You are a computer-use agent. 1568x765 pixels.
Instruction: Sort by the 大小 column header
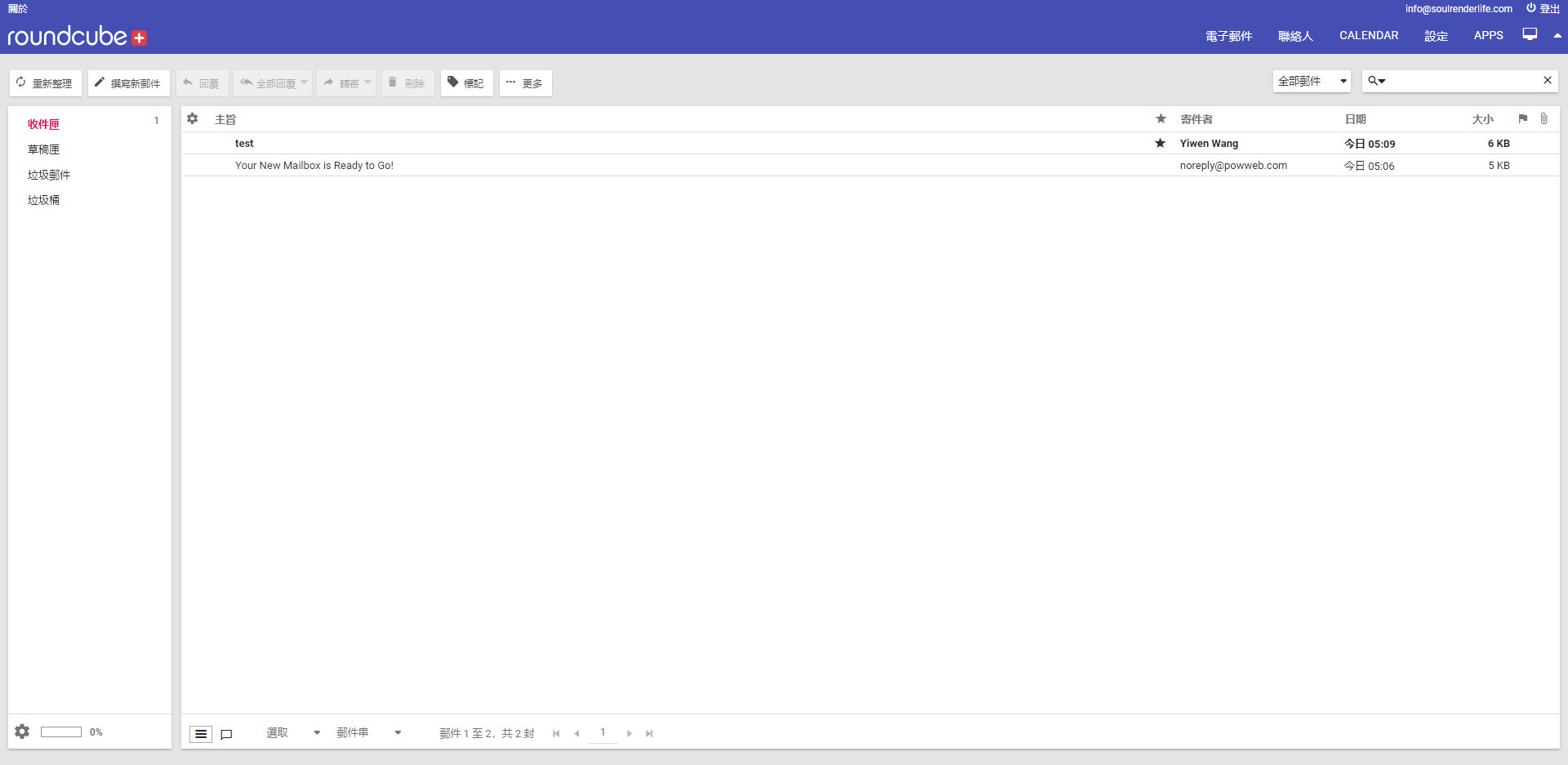point(1483,119)
